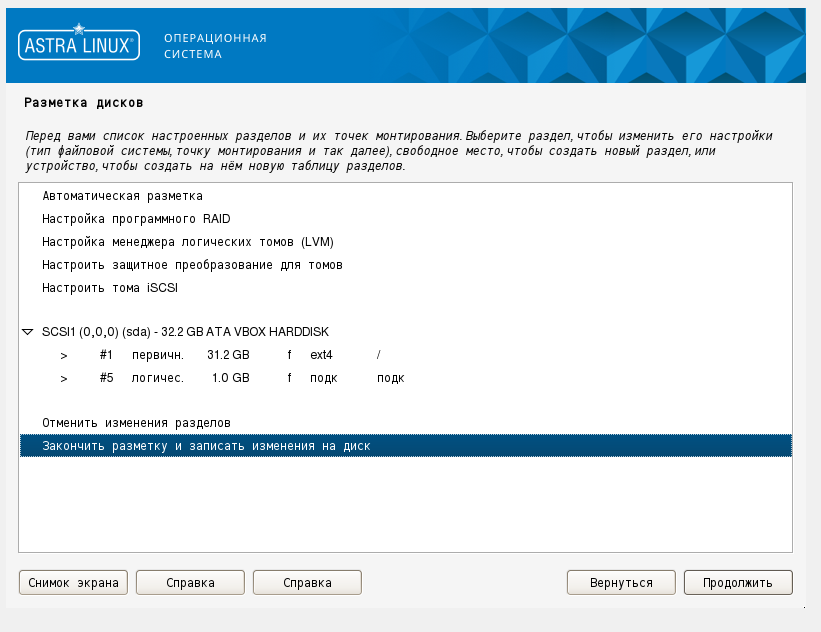Viewport: 821px width, 632px height.
Task: Choose 'Настроить защитное преобразование для томов'
Action: pos(192,265)
